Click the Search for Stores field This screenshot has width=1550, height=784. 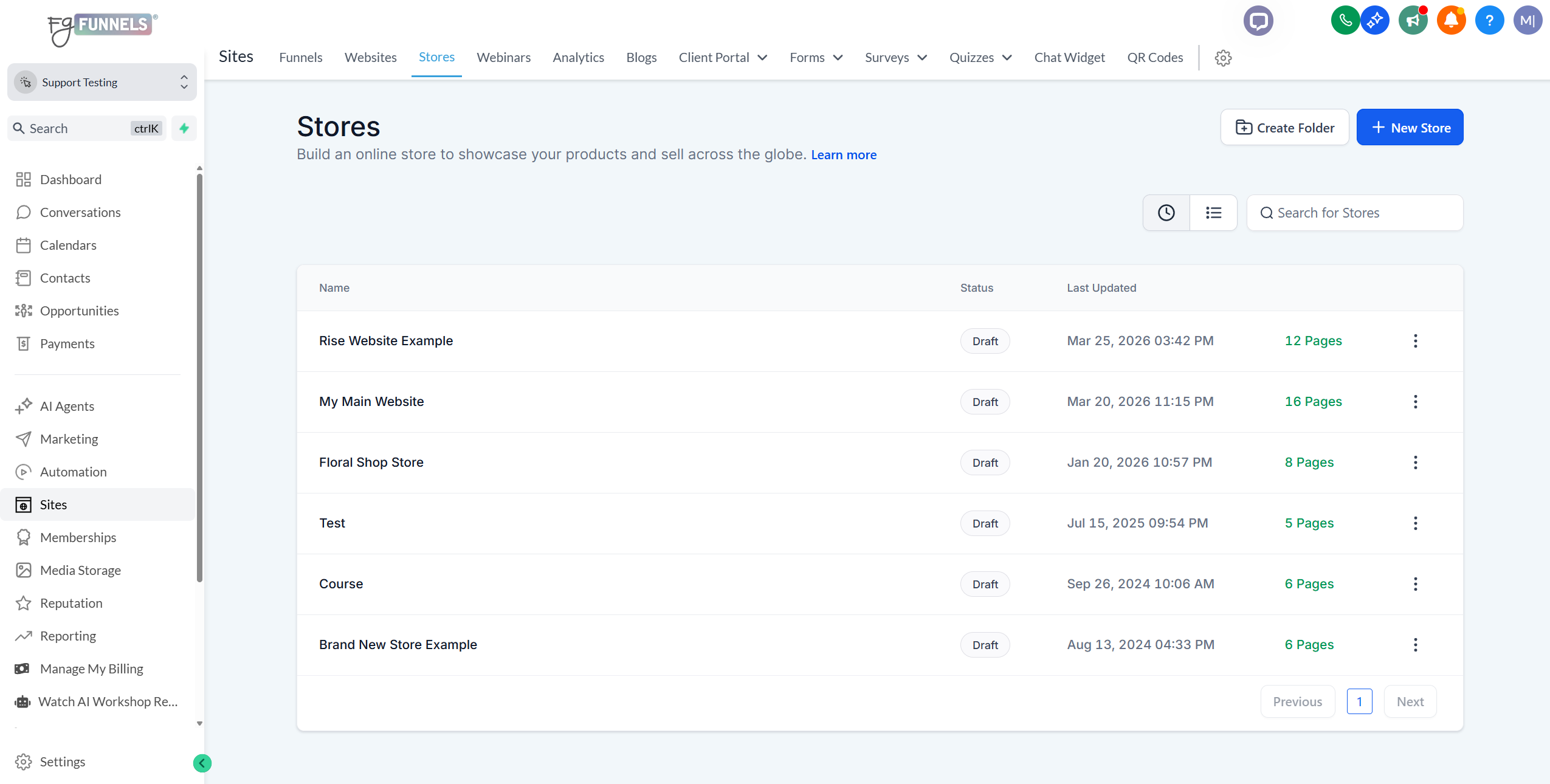point(1355,213)
